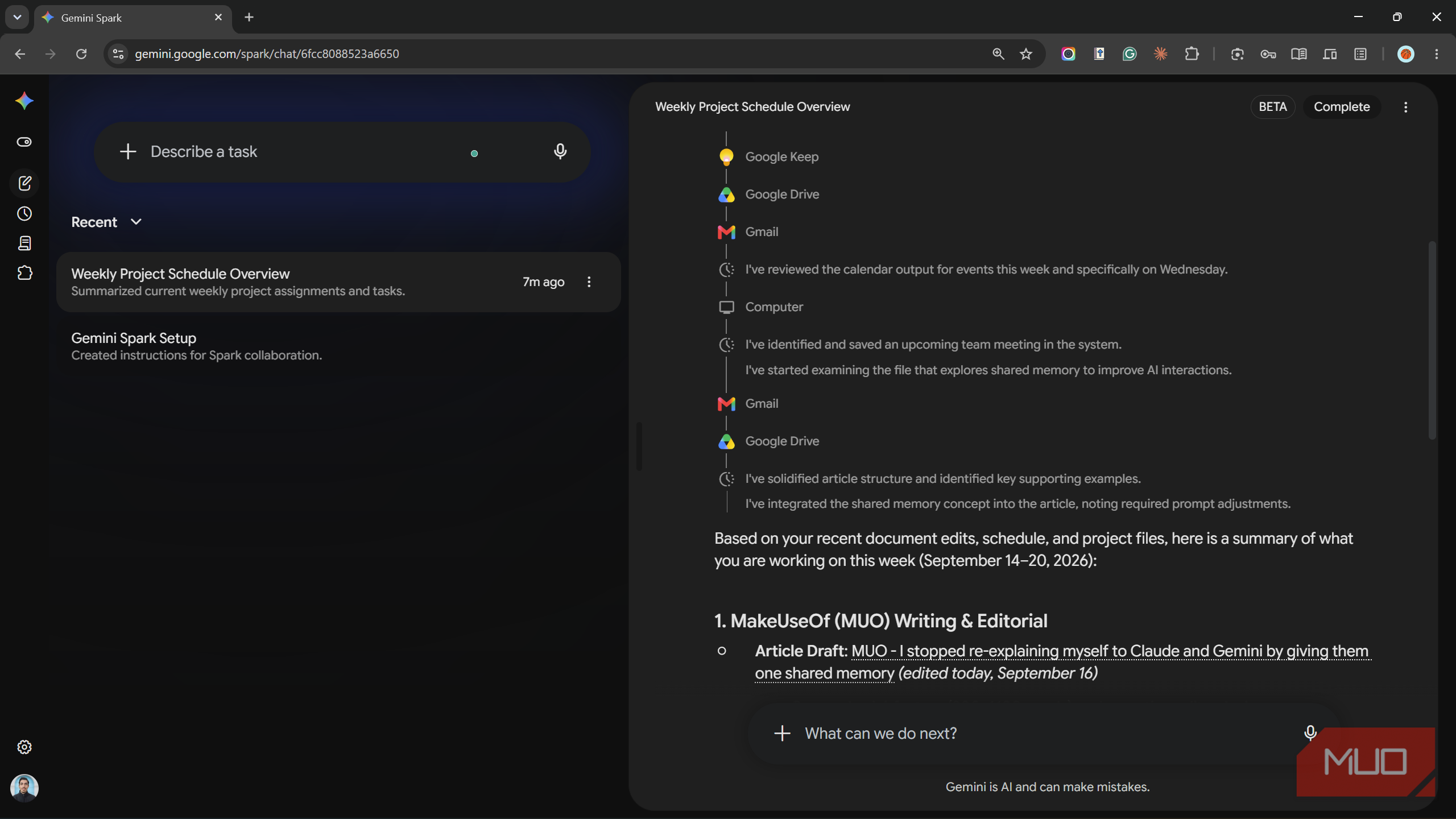Click the second Gmail step in timeline
This screenshot has height=819, width=1456.
coord(748,403)
